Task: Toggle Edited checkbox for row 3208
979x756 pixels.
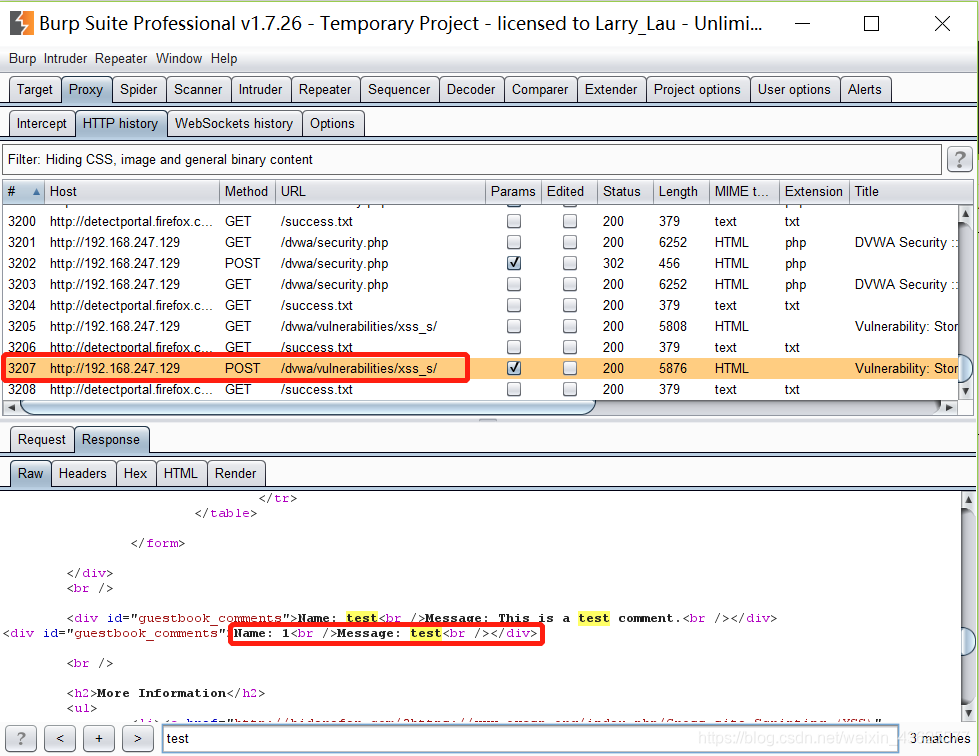Action: click(569, 389)
